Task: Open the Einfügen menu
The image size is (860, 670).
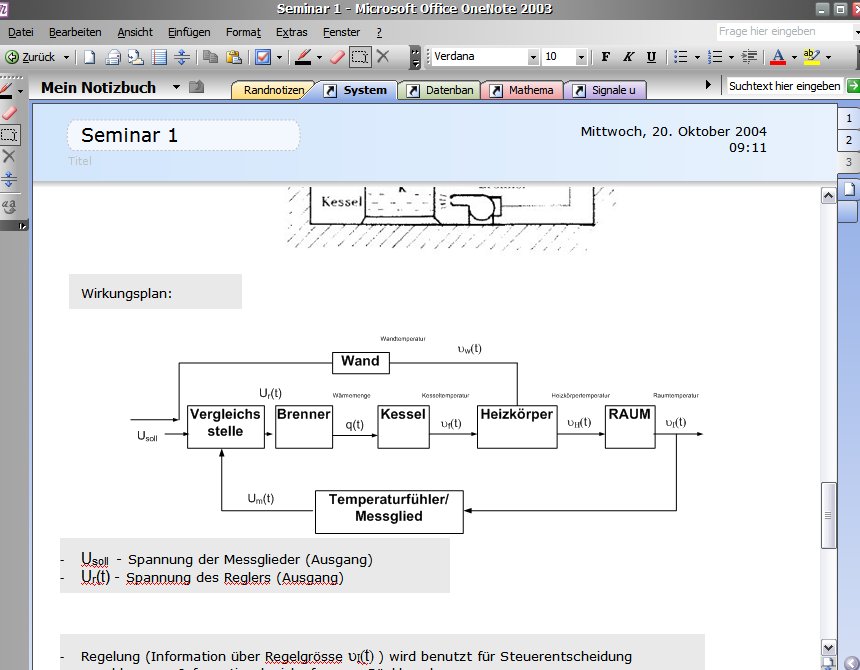Action: click(x=189, y=32)
